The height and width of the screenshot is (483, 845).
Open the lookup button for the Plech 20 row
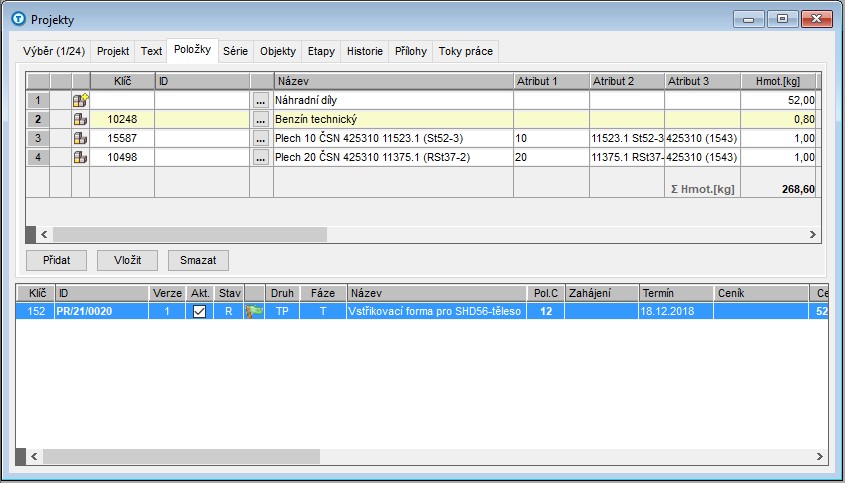[x=261, y=157]
